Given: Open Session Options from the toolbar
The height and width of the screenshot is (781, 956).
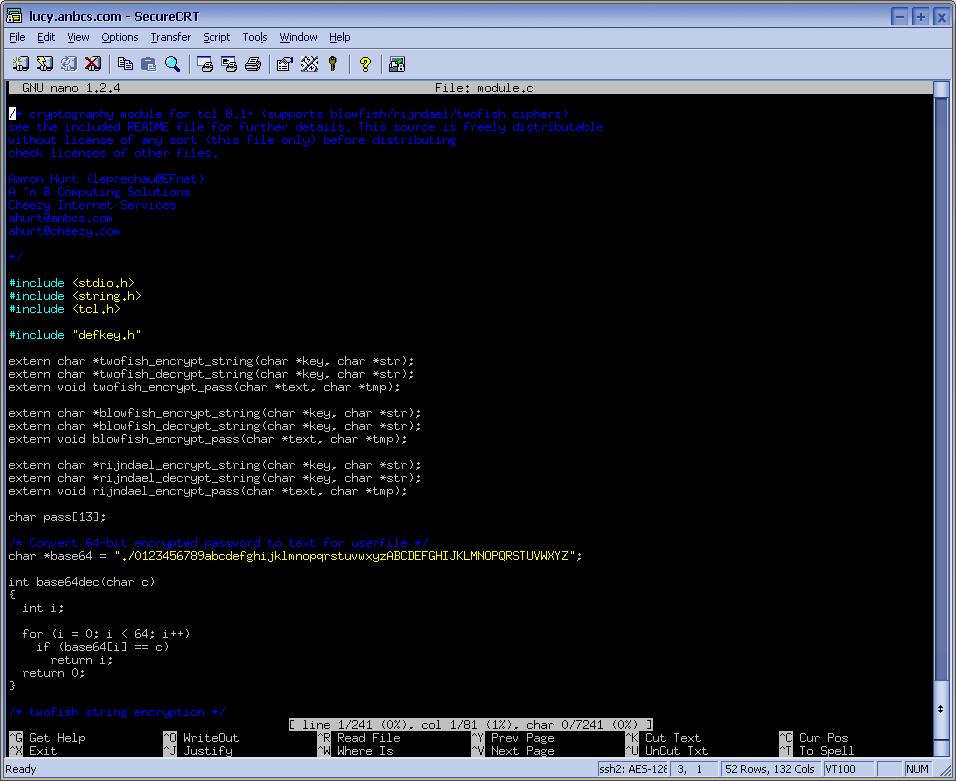Looking at the screenshot, I should point(285,64).
